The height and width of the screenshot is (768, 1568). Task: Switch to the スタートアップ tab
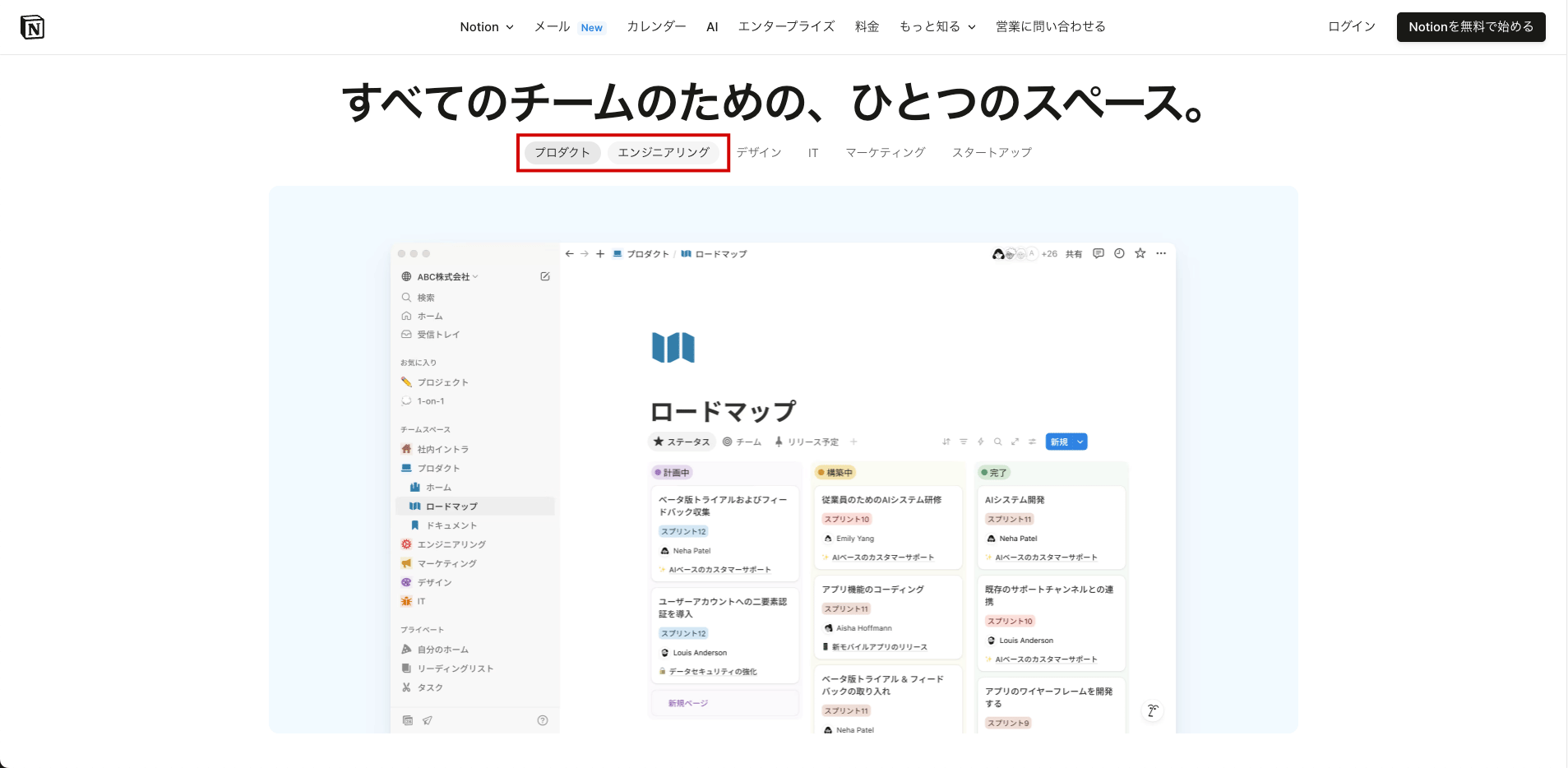click(992, 153)
